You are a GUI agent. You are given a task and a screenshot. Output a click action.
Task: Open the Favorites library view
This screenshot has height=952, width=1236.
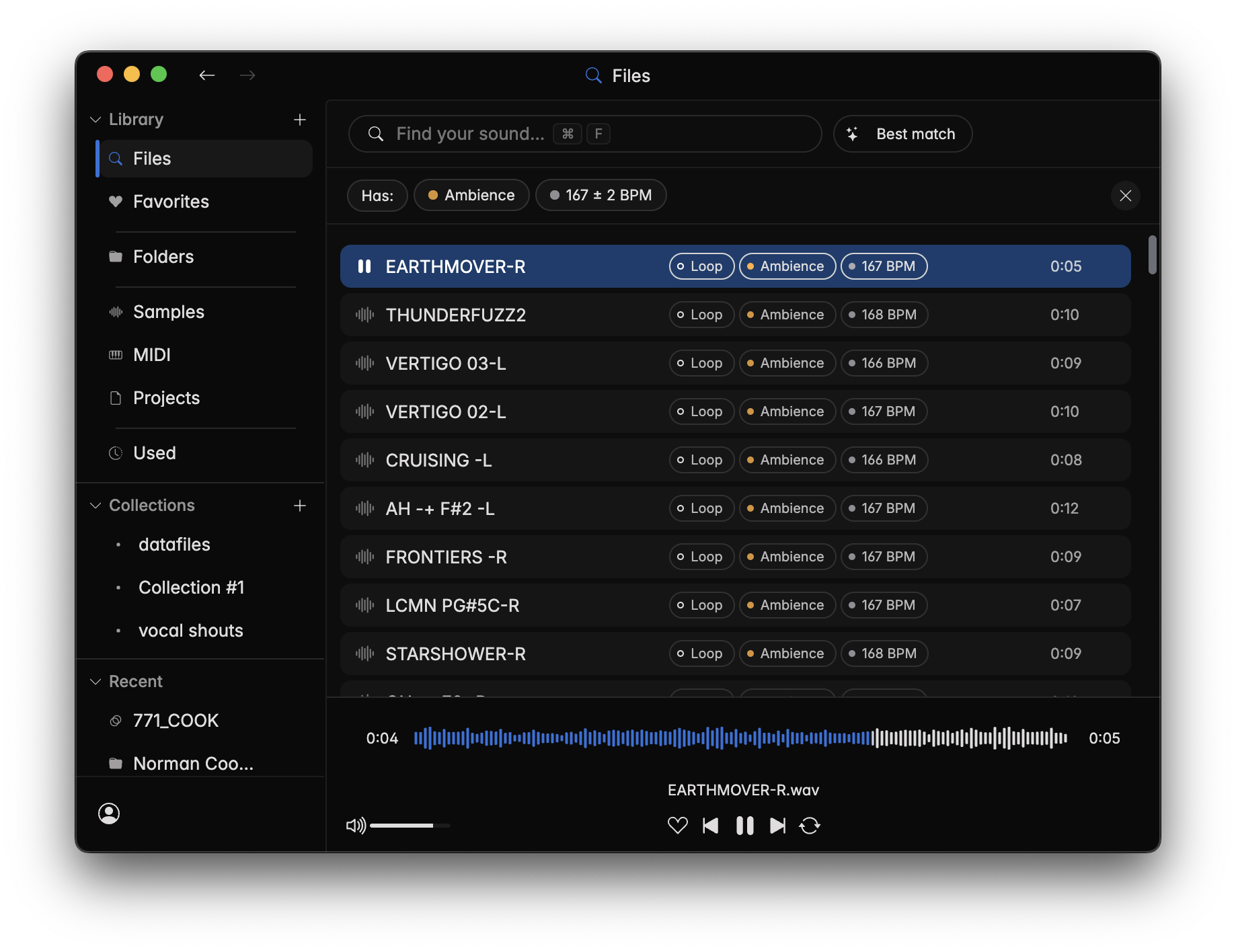click(171, 202)
